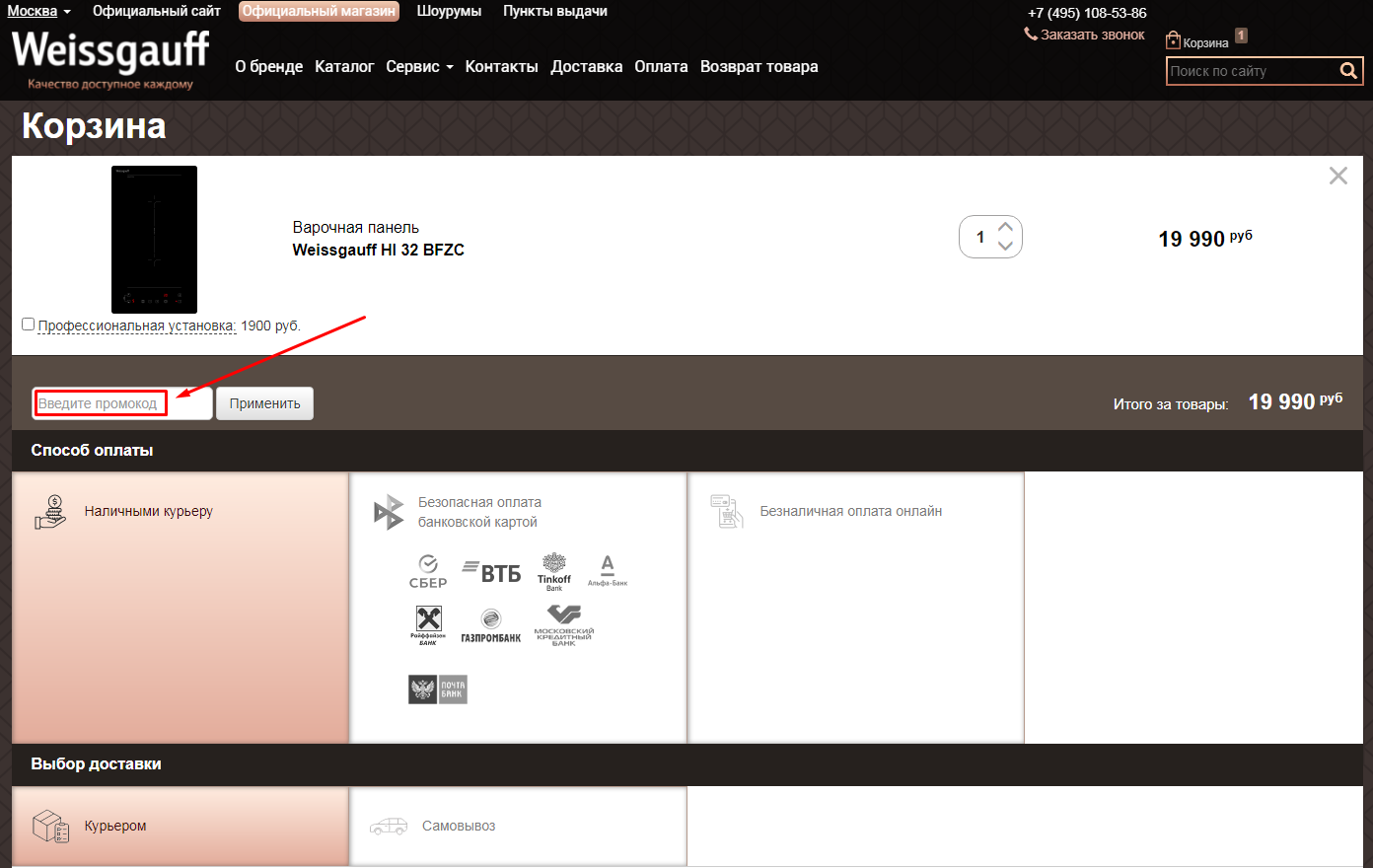Click the cash-to-courier hand icon

coord(50,512)
